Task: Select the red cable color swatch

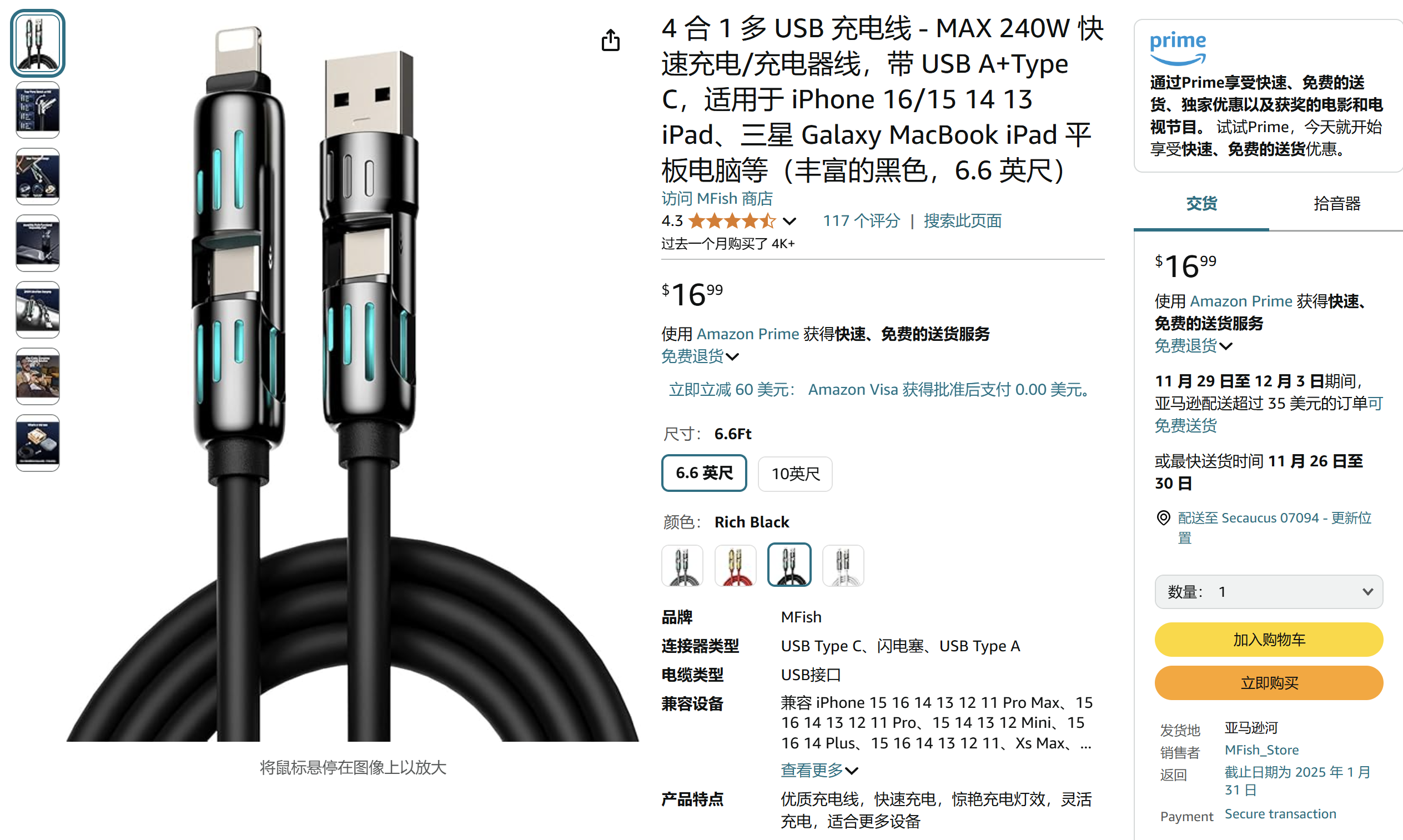Action: (x=735, y=566)
